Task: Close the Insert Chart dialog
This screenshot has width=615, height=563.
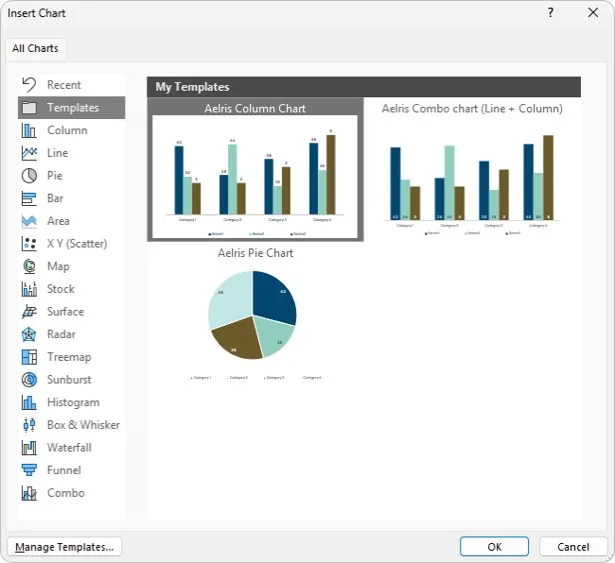Action: click(593, 13)
